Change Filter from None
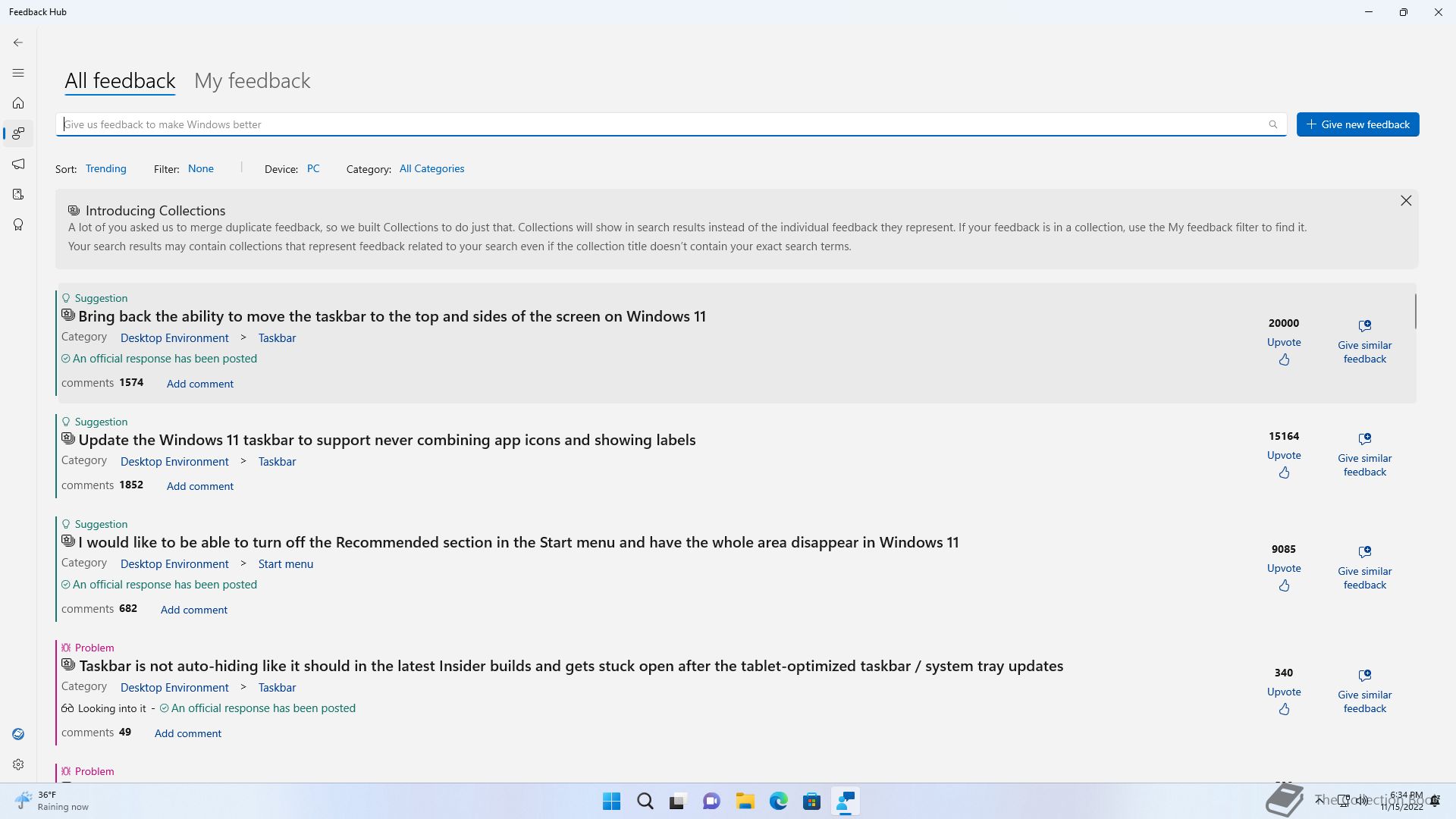1456x819 pixels. tap(201, 168)
